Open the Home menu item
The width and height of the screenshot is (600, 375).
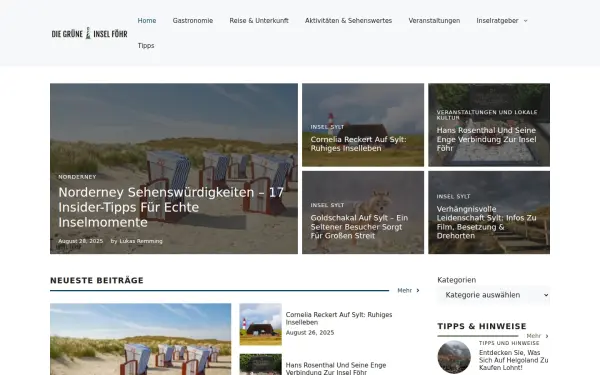click(147, 21)
